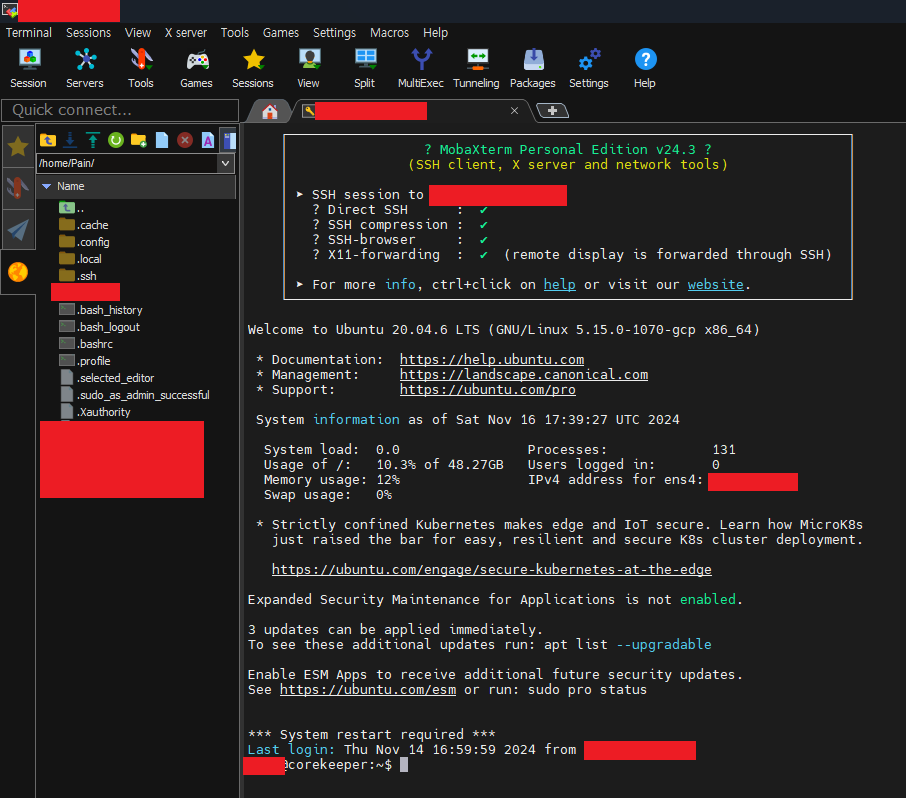This screenshot has height=798, width=906.
Task: Select the .local folder
Action: click(x=80, y=259)
